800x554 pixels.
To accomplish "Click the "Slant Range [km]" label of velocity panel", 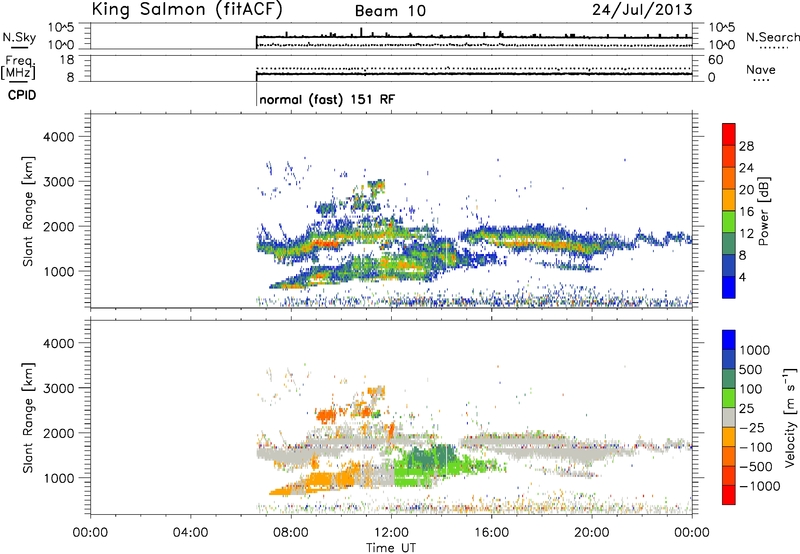I will (28, 418).
